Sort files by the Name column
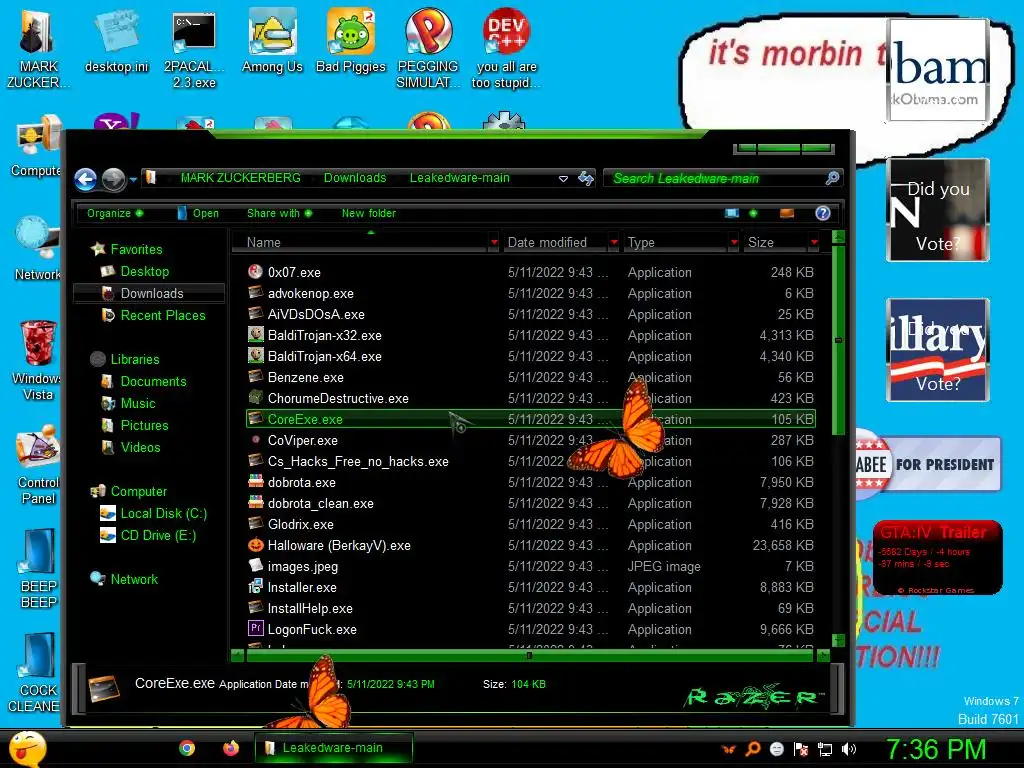This screenshot has height=768, width=1024. [359, 242]
